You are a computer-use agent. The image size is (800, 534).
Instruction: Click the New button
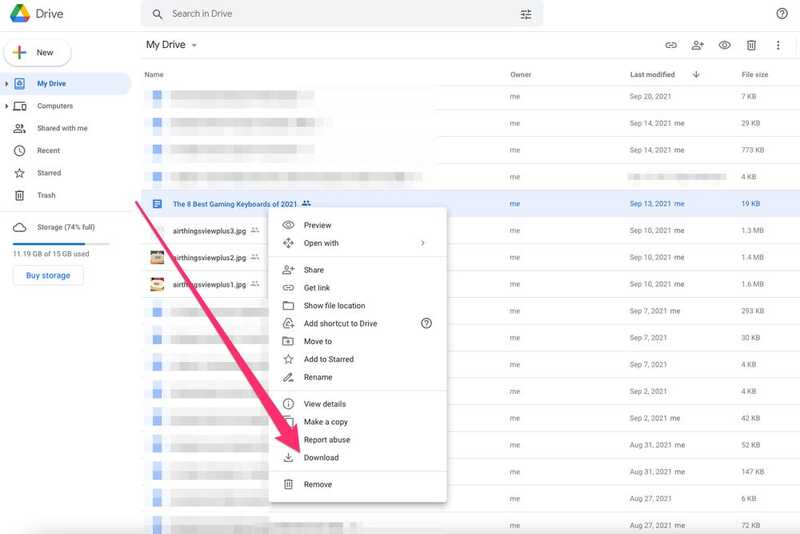click(38, 53)
